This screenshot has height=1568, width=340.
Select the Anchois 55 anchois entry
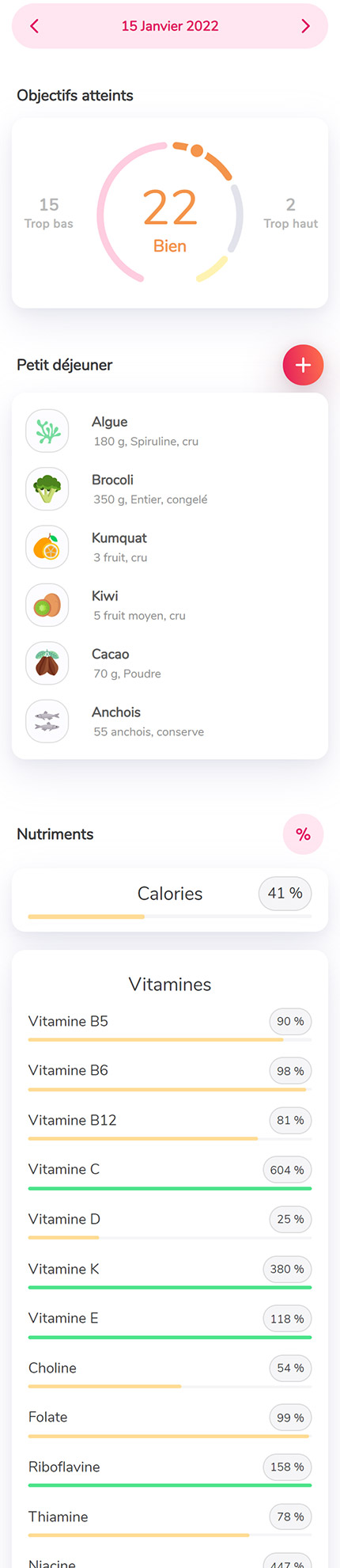pyautogui.click(x=170, y=721)
